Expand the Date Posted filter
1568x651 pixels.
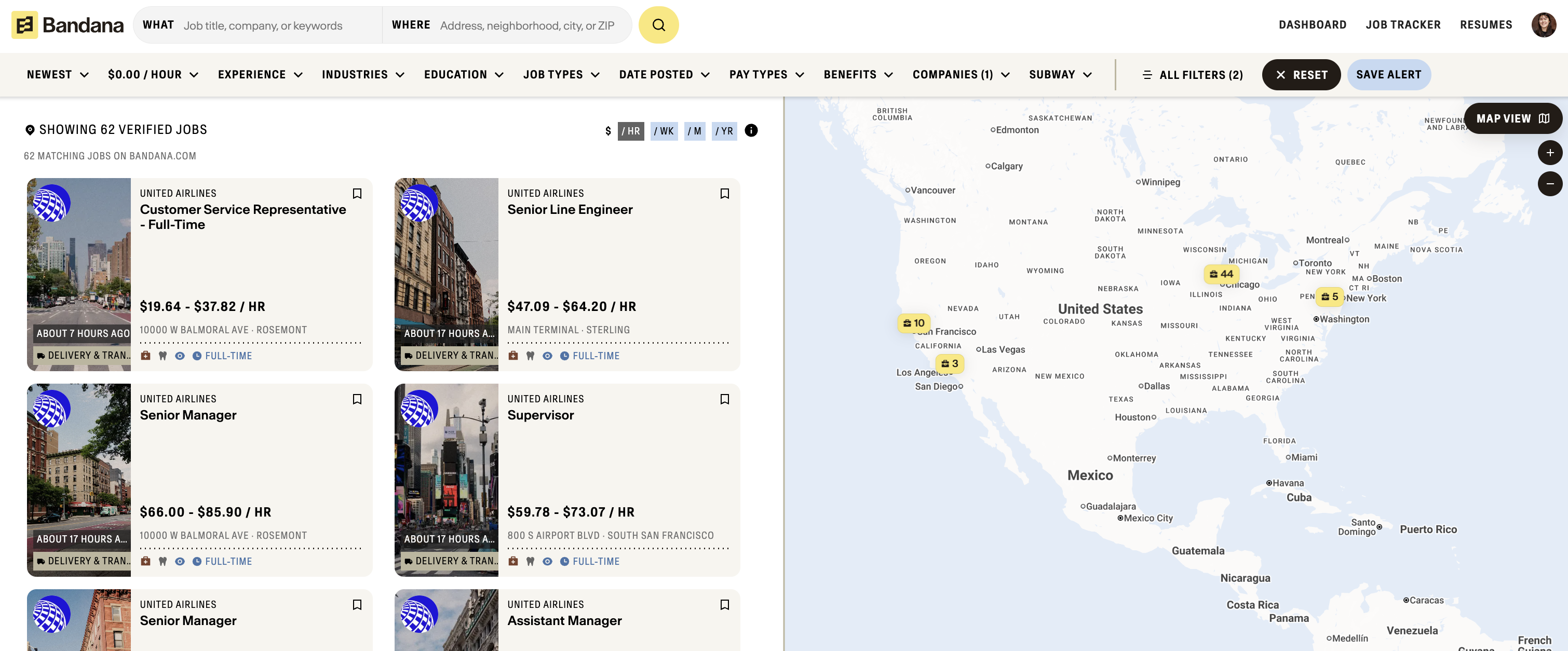click(664, 75)
